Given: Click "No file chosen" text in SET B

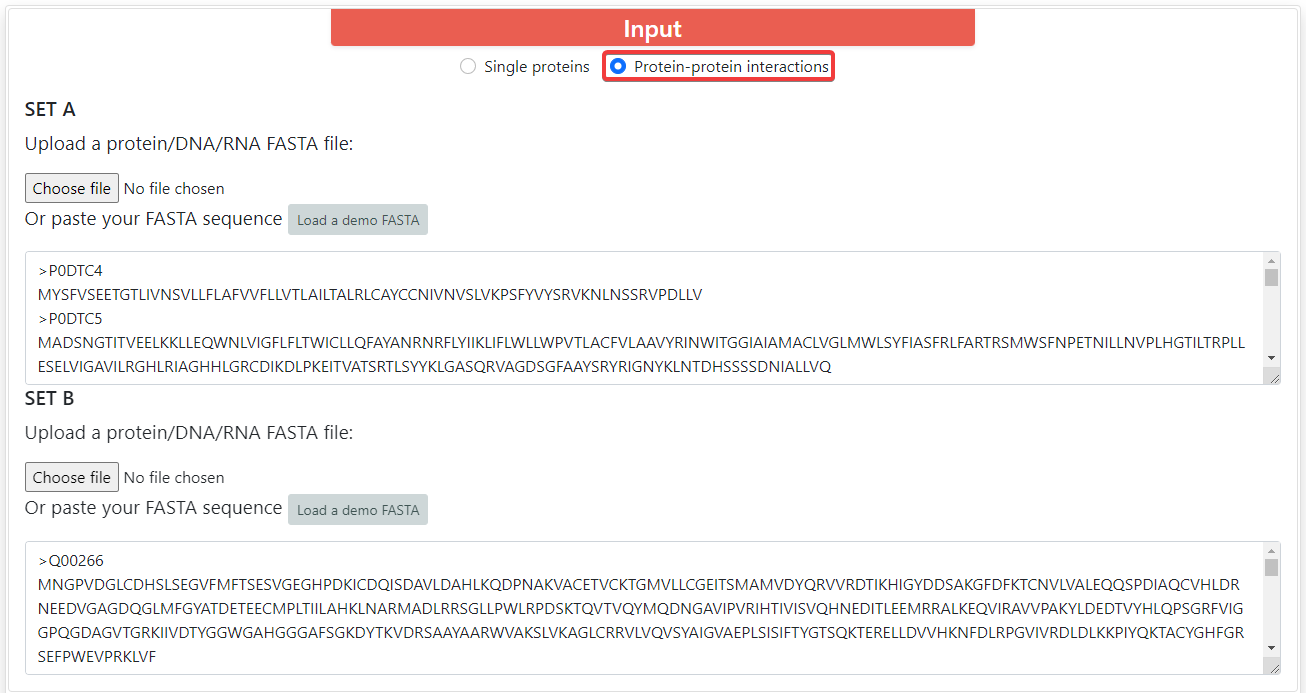Looking at the screenshot, I should click(x=174, y=477).
